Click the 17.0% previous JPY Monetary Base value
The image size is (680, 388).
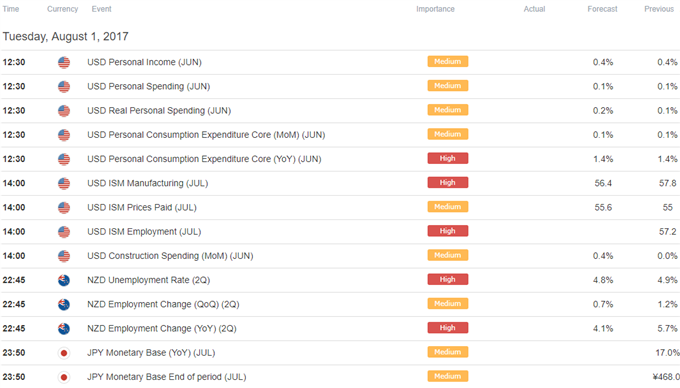tap(667, 353)
